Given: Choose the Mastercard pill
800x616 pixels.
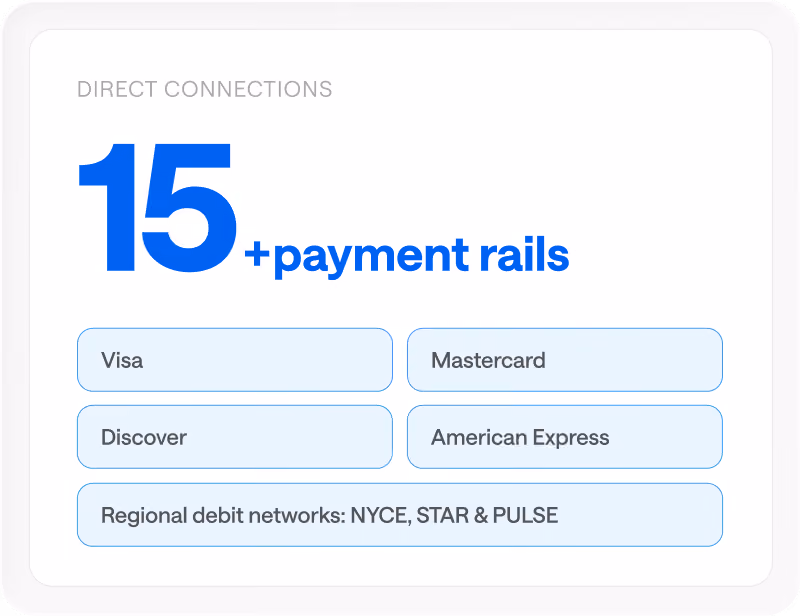Looking at the screenshot, I should (565, 360).
